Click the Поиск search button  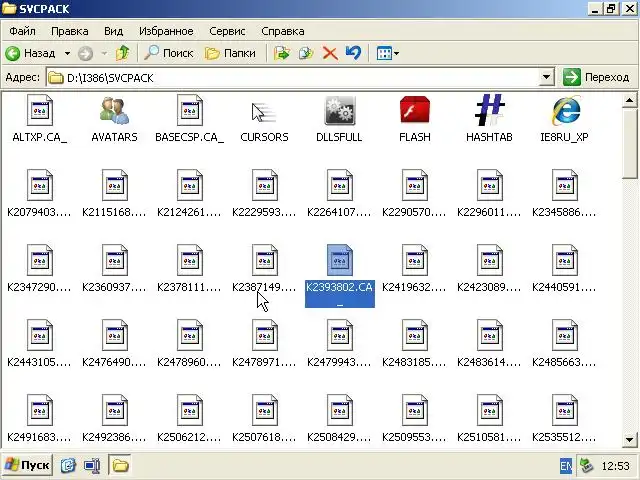click(169, 53)
